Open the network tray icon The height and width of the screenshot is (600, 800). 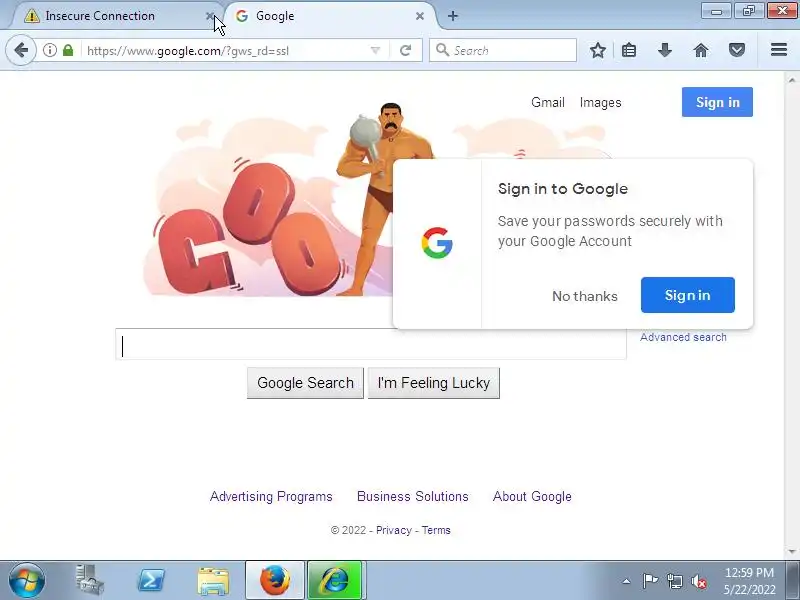tap(674, 581)
